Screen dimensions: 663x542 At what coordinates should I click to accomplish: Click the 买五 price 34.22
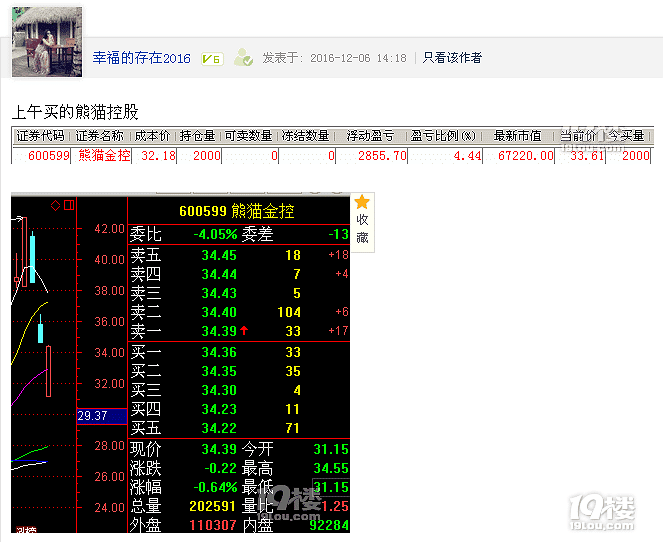[x=219, y=428]
